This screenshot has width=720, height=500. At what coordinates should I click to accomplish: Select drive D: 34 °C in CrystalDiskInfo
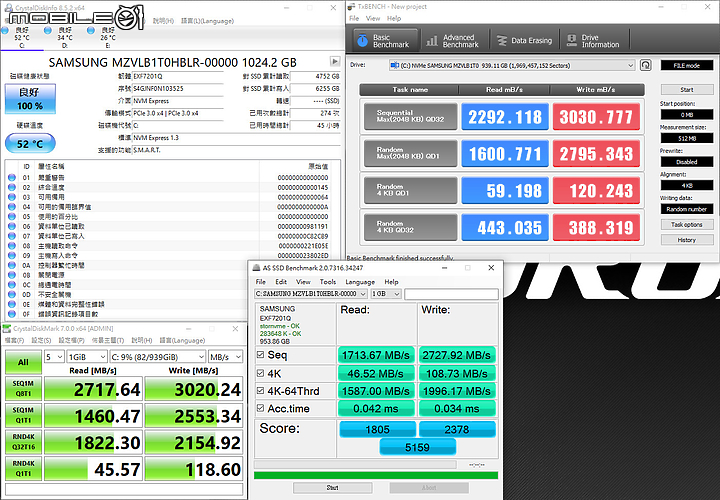pos(65,38)
